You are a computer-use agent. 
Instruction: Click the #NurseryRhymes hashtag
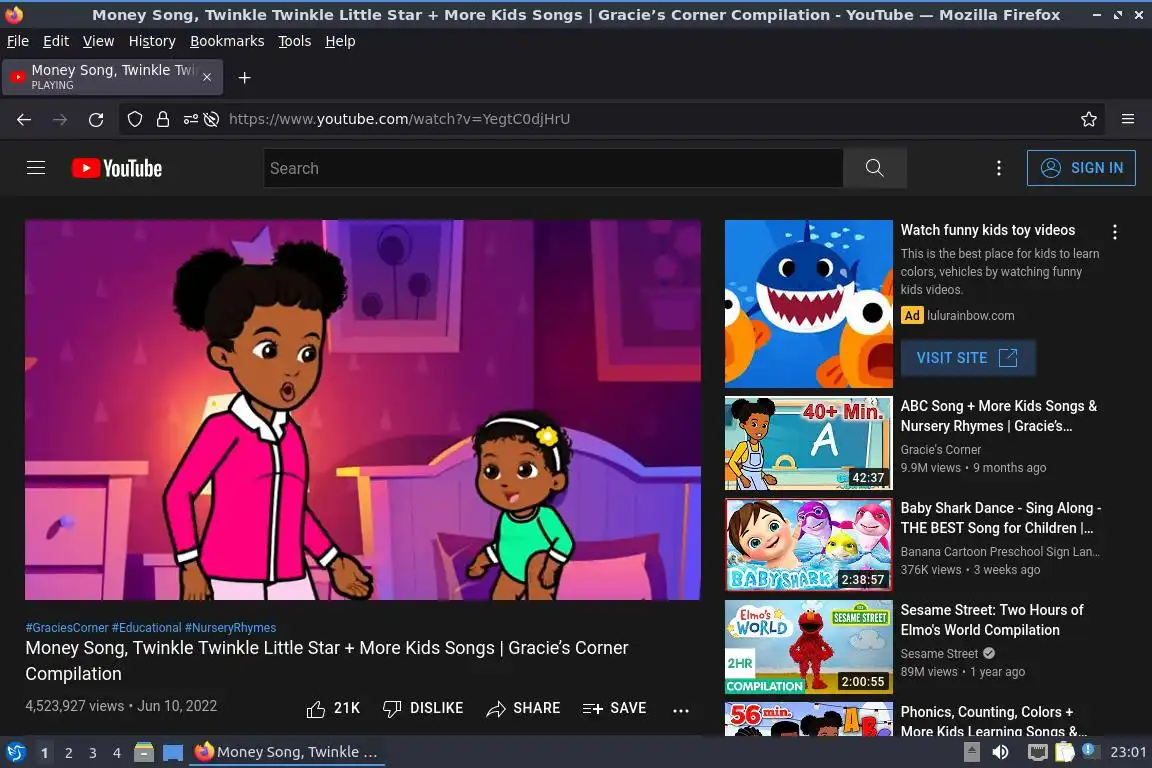tap(231, 628)
